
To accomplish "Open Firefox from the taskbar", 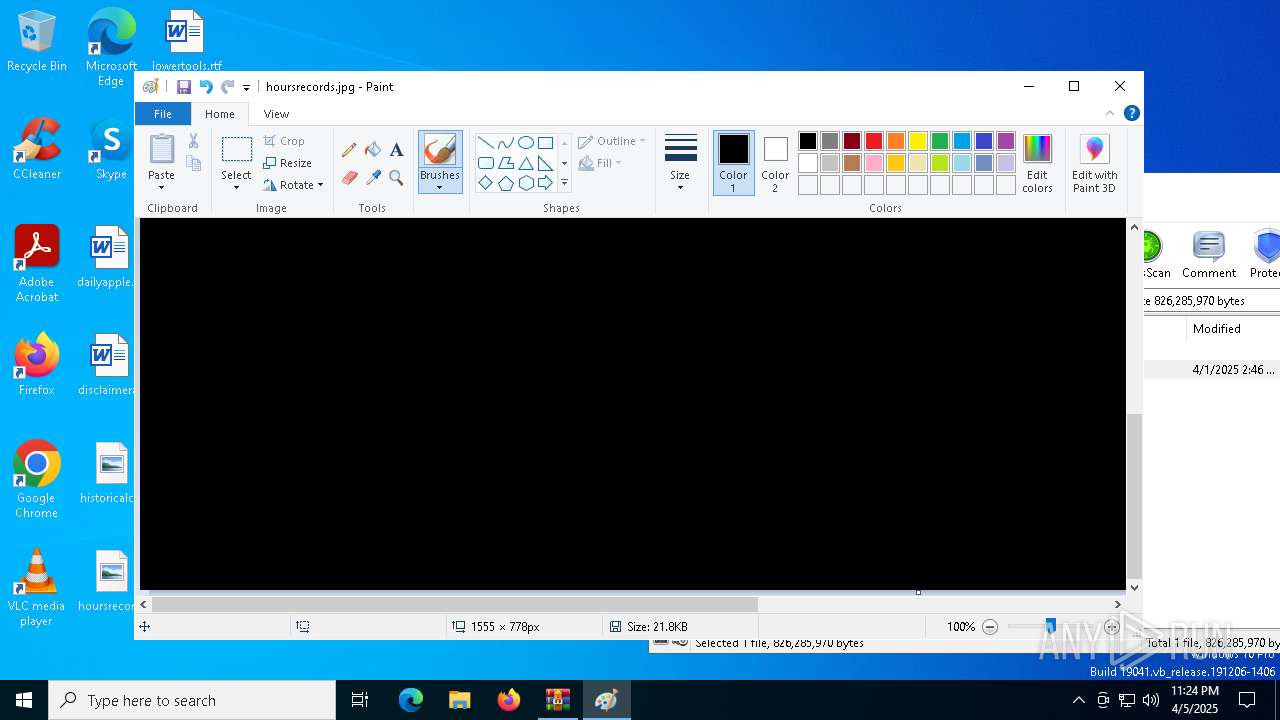I will point(509,700).
